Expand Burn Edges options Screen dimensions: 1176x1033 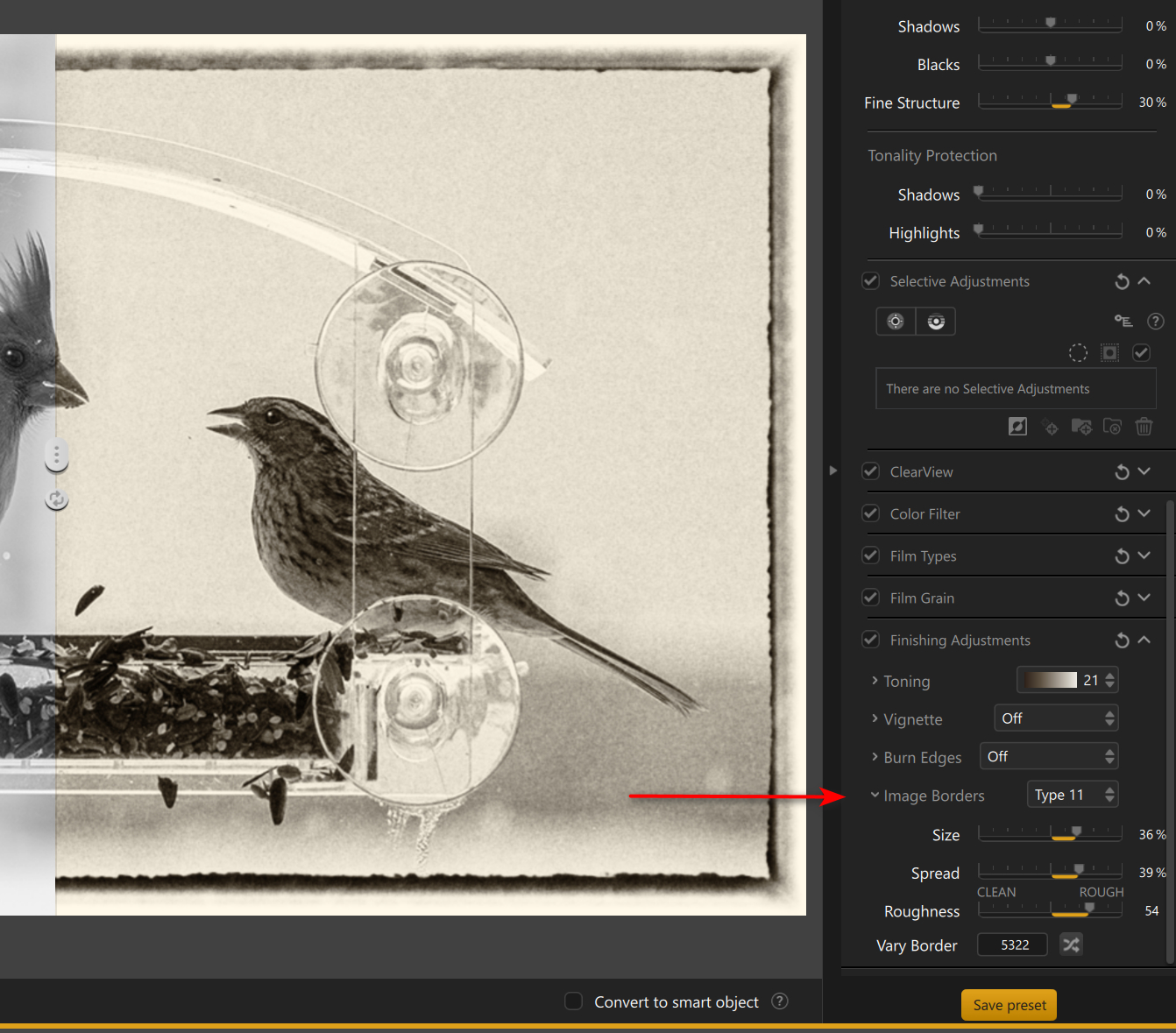[x=875, y=757]
